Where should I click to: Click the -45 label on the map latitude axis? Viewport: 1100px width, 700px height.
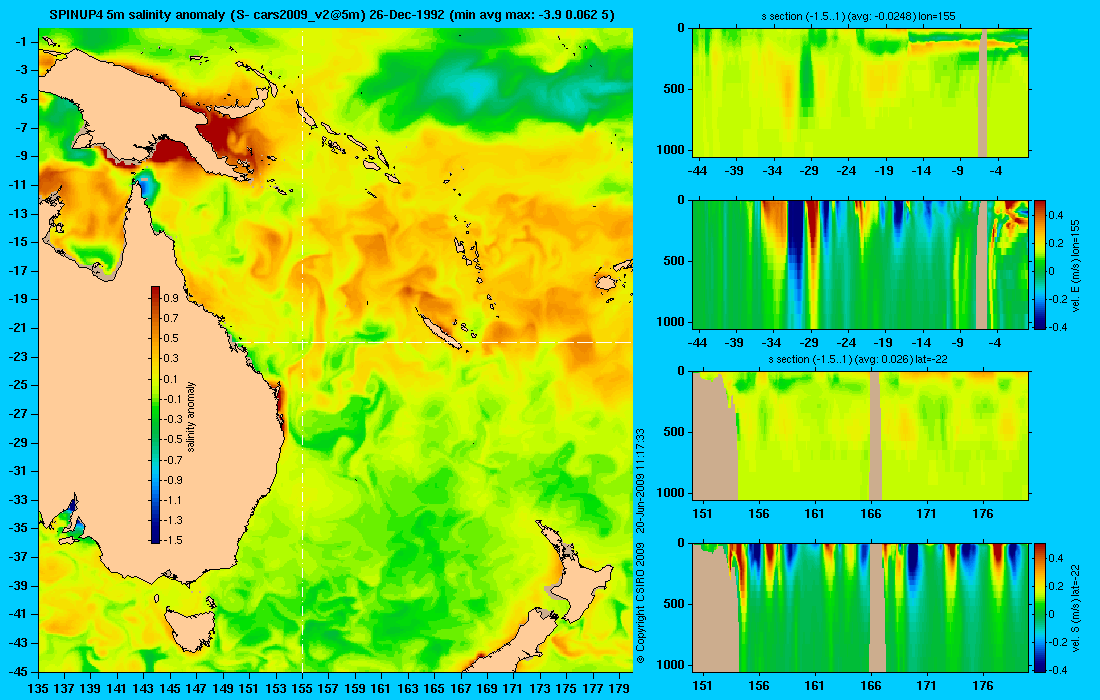(20, 671)
